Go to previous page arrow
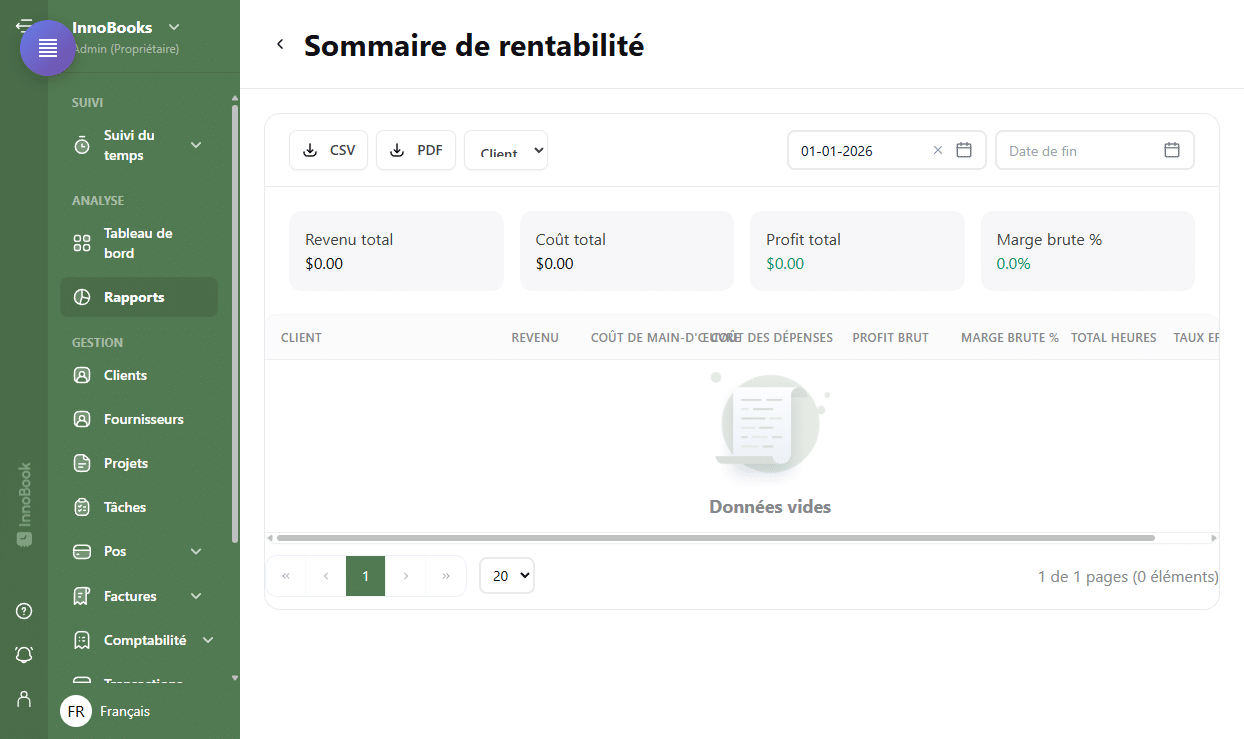1244x739 pixels. 326,576
